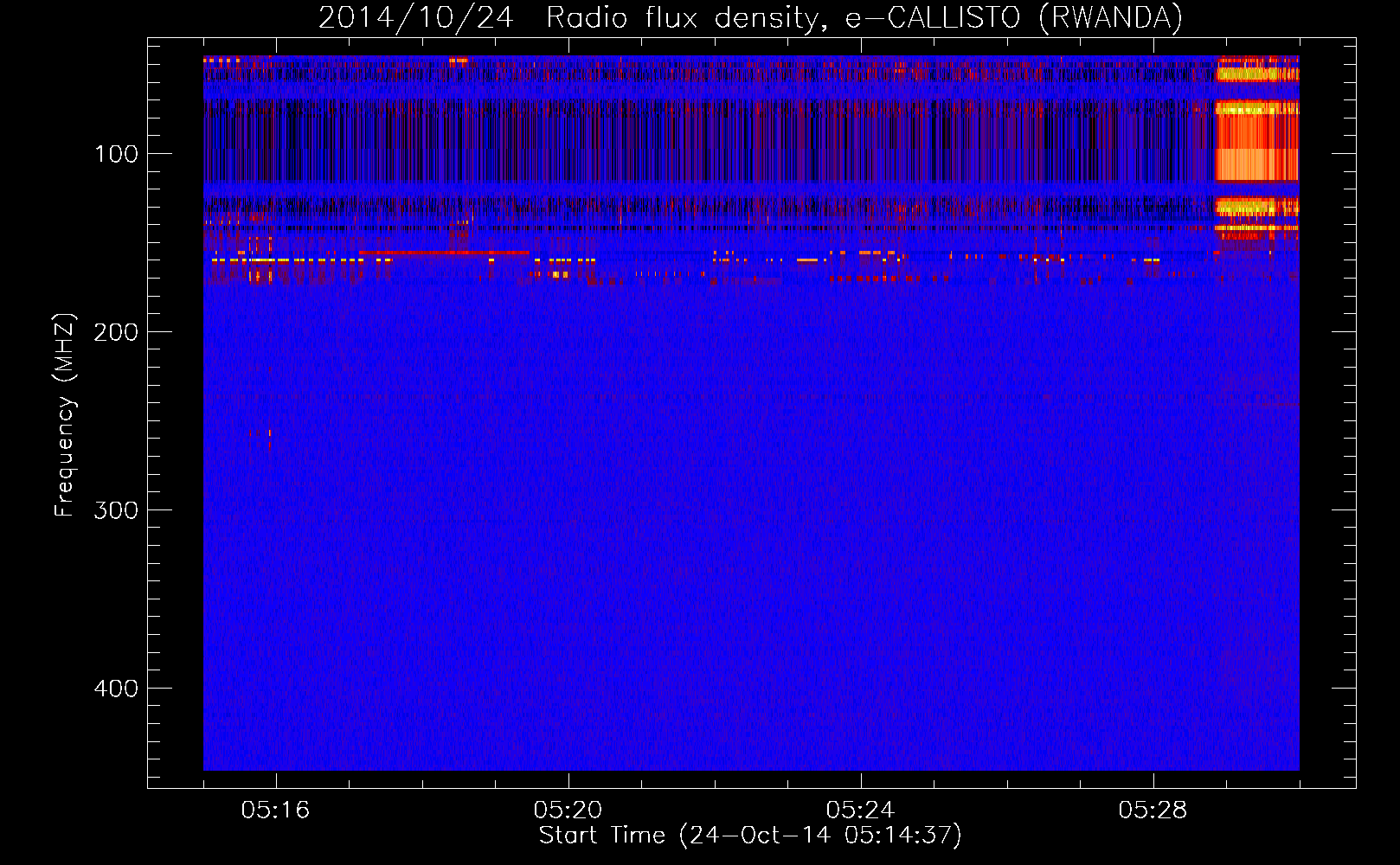The width and height of the screenshot is (1400, 865).
Task: Click the '400' frequency tick label
Action: click(x=117, y=689)
